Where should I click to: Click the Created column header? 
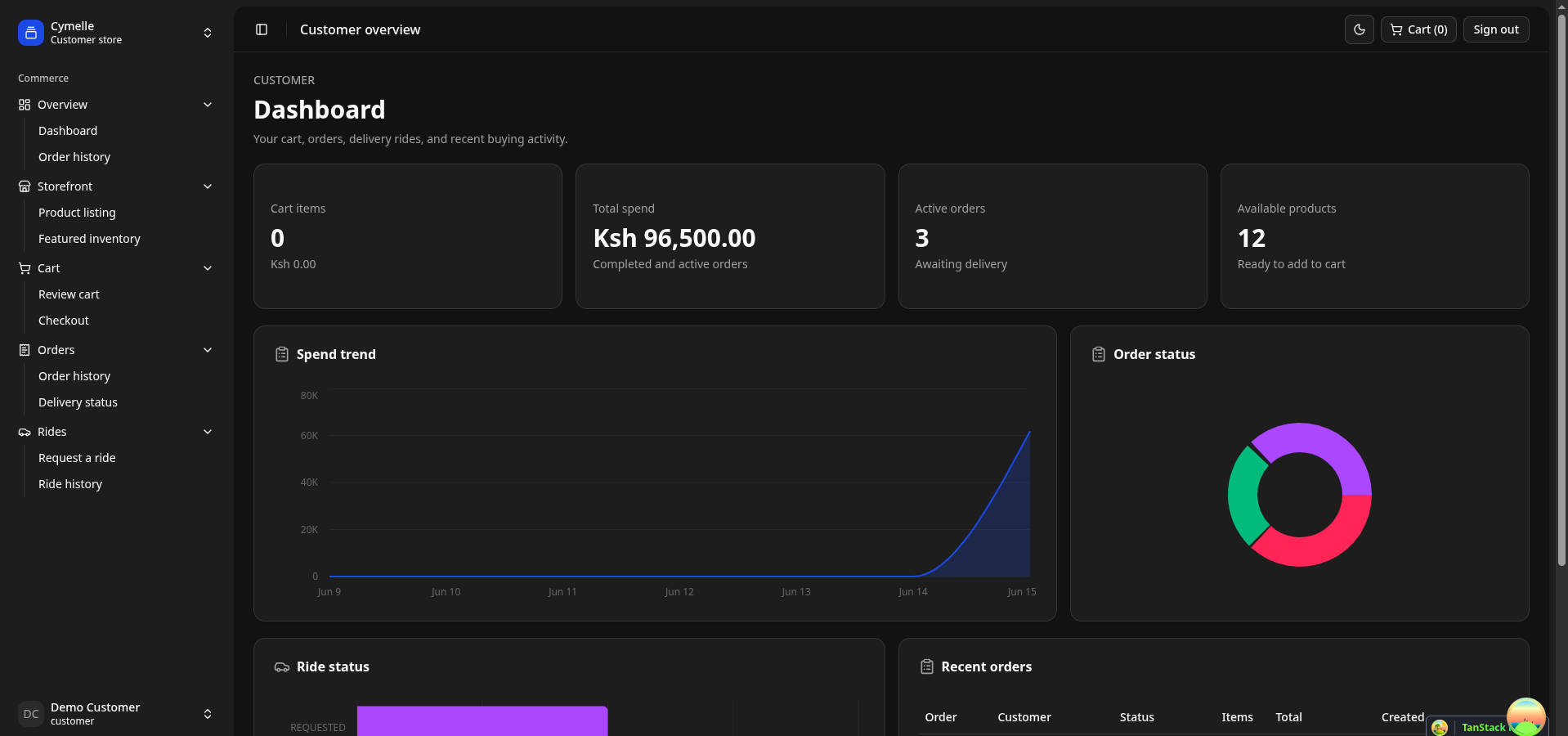pyautogui.click(x=1403, y=717)
